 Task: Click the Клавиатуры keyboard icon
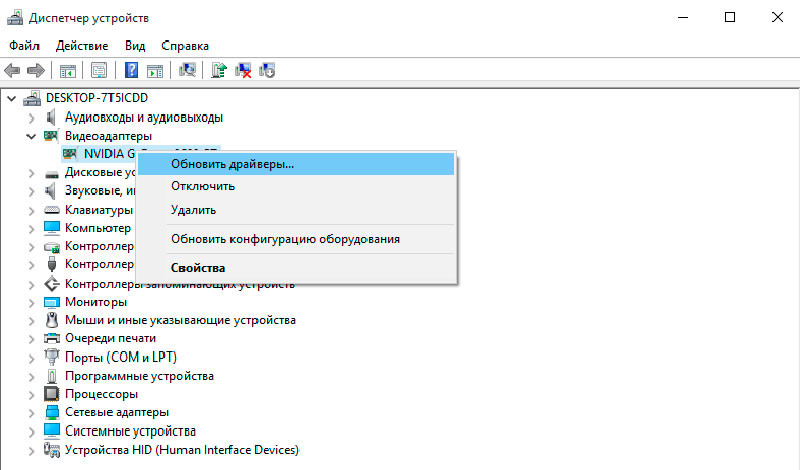point(52,210)
